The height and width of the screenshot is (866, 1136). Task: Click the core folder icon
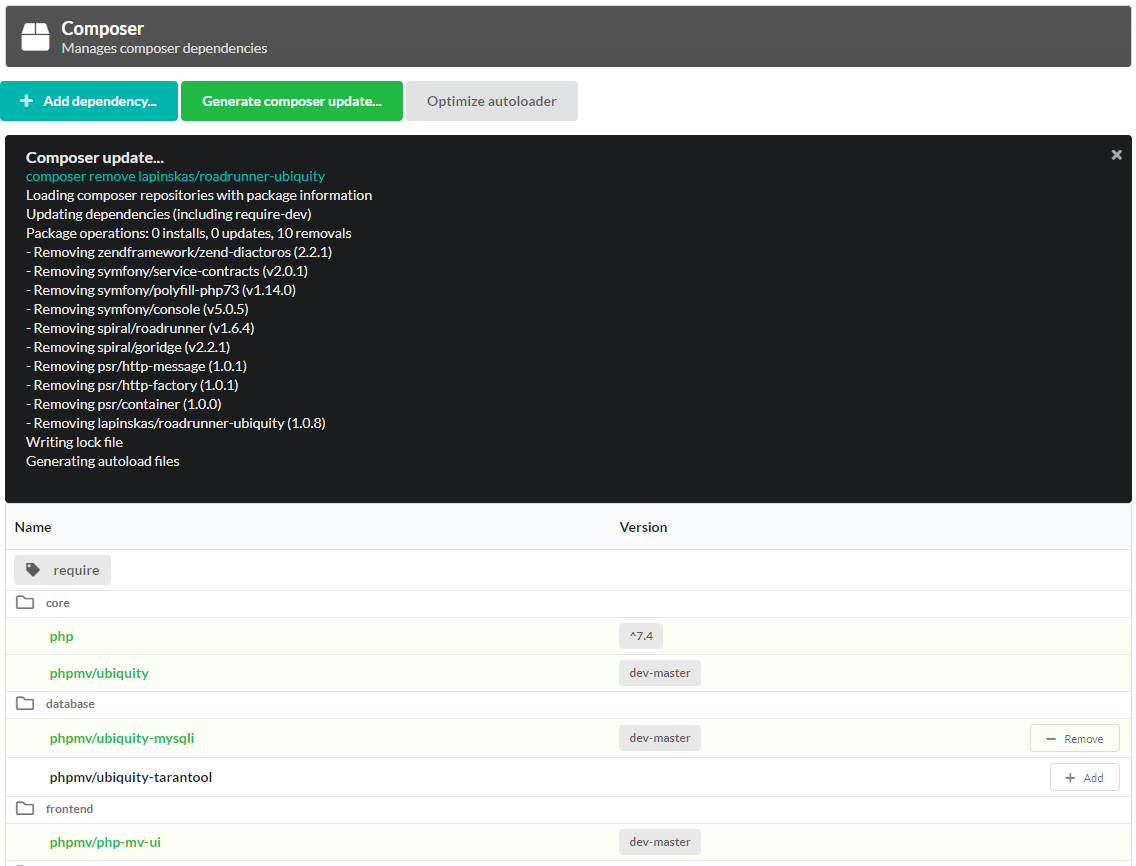pyautogui.click(x=25, y=602)
